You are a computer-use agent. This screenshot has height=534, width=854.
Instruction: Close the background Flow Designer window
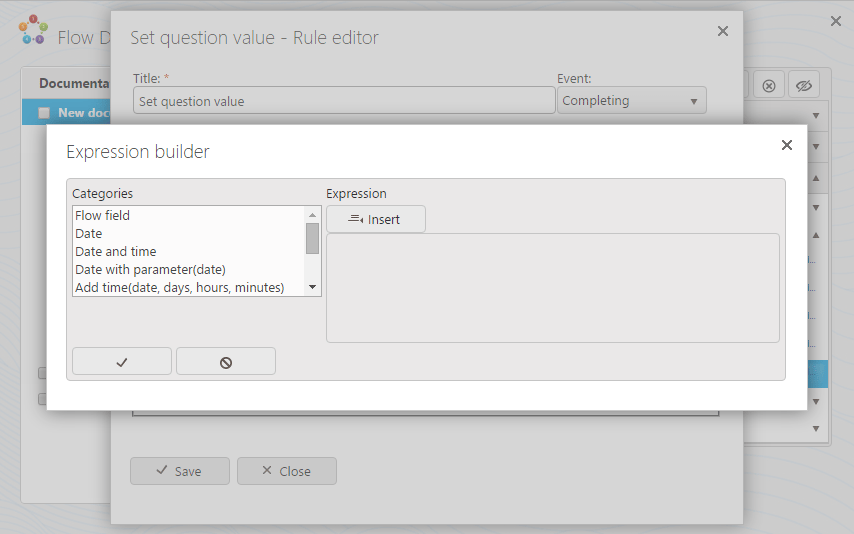835,21
